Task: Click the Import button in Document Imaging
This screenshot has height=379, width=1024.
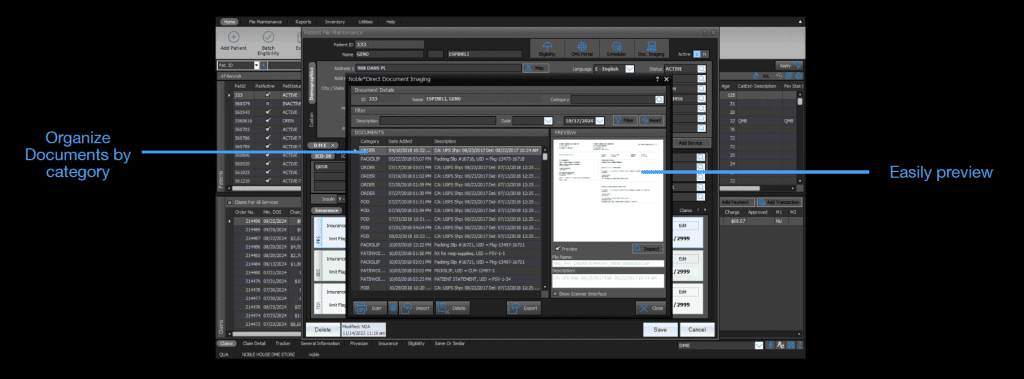Action: coord(415,307)
